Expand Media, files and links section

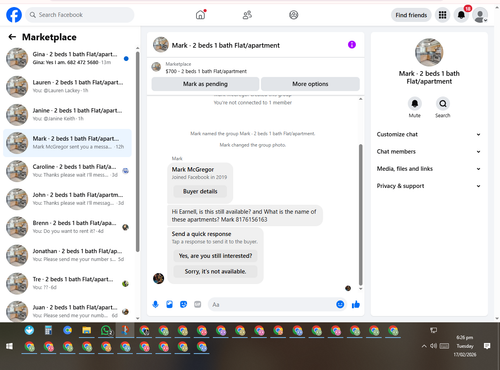429,169
